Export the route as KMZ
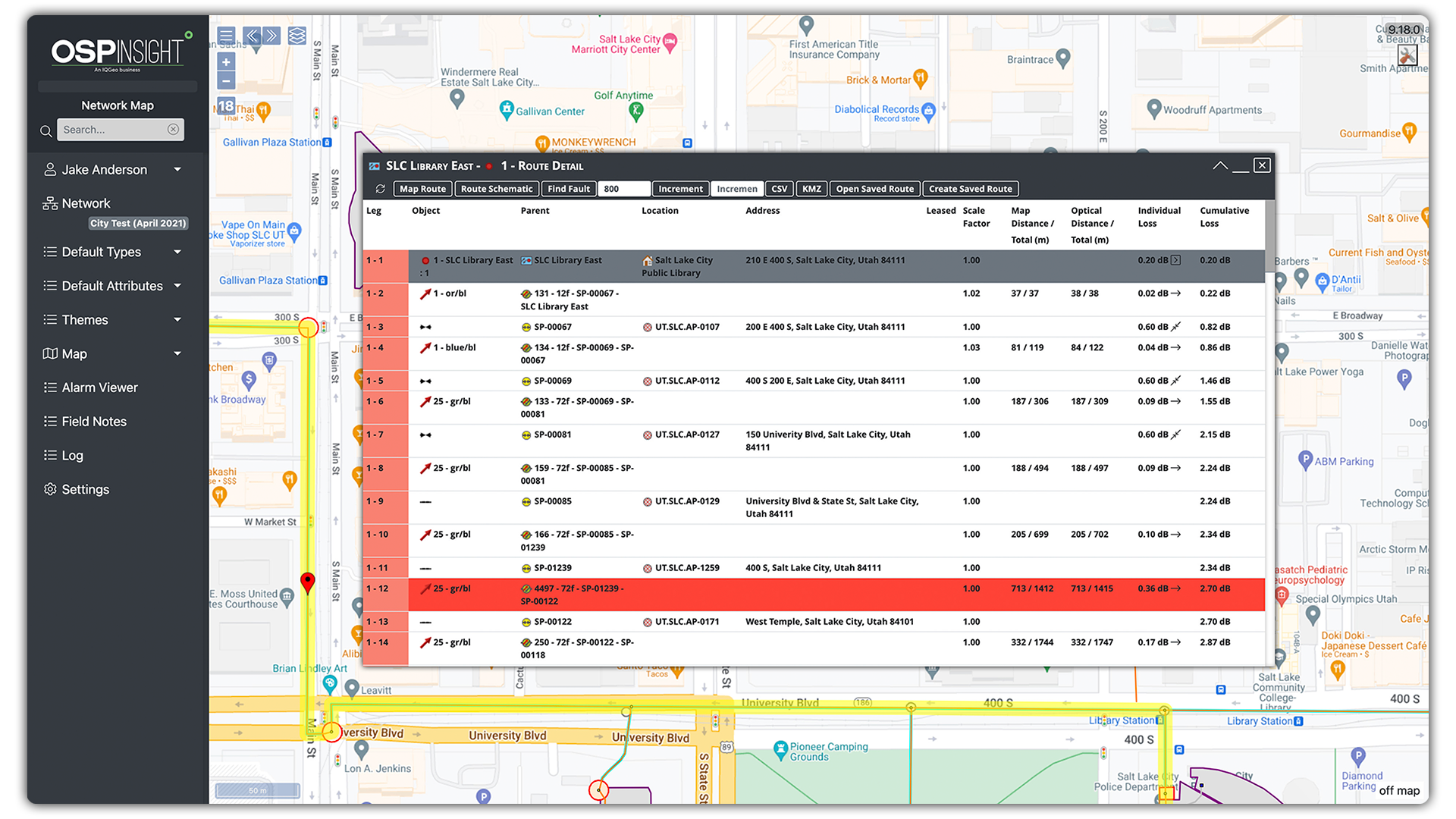Image resolution: width=1456 pixels, height=819 pixels. (811, 189)
